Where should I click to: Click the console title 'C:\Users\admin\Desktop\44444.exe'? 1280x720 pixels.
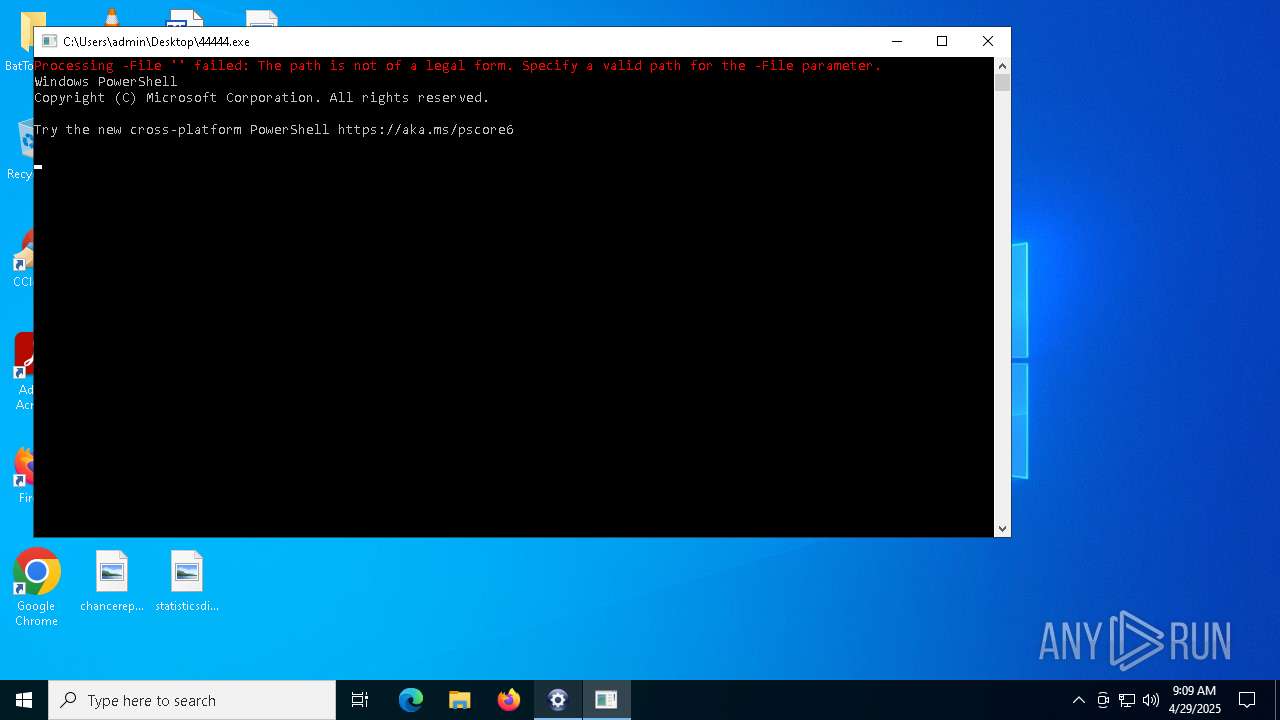coord(156,42)
